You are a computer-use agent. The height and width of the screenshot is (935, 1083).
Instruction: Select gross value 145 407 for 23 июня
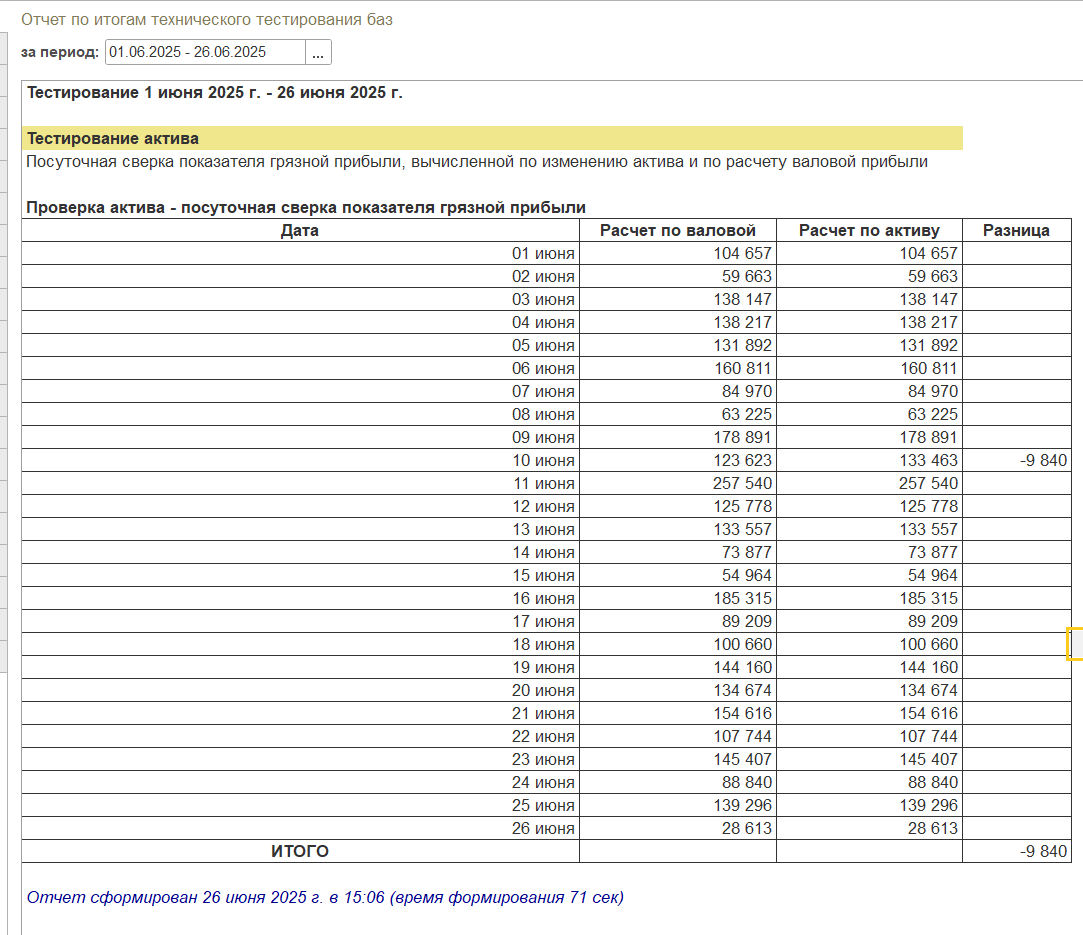coord(678,760)
